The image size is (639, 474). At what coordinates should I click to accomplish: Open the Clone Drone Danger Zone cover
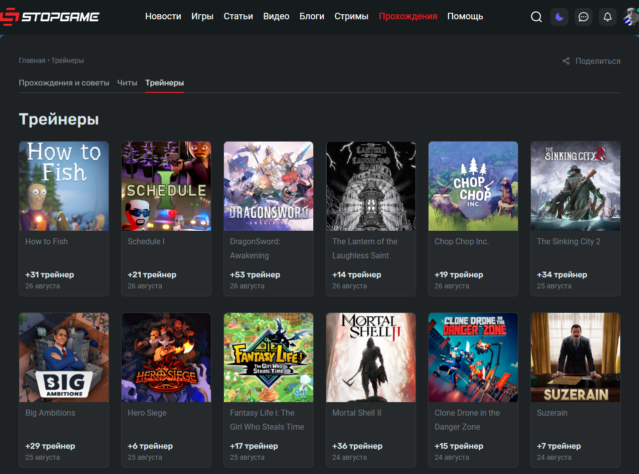coord(473,357)
